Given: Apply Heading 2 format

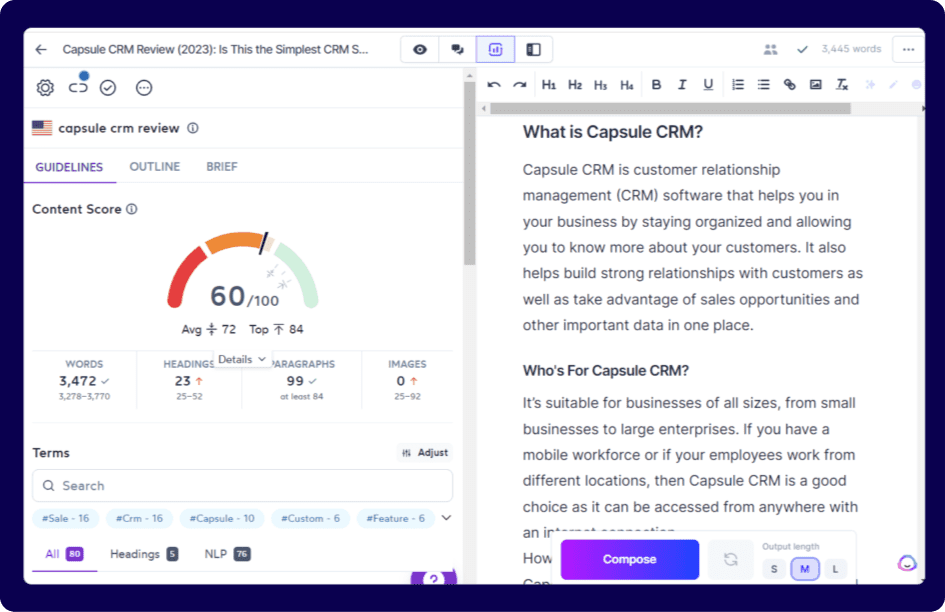Looking at the screenshot, I should (574, 85).
